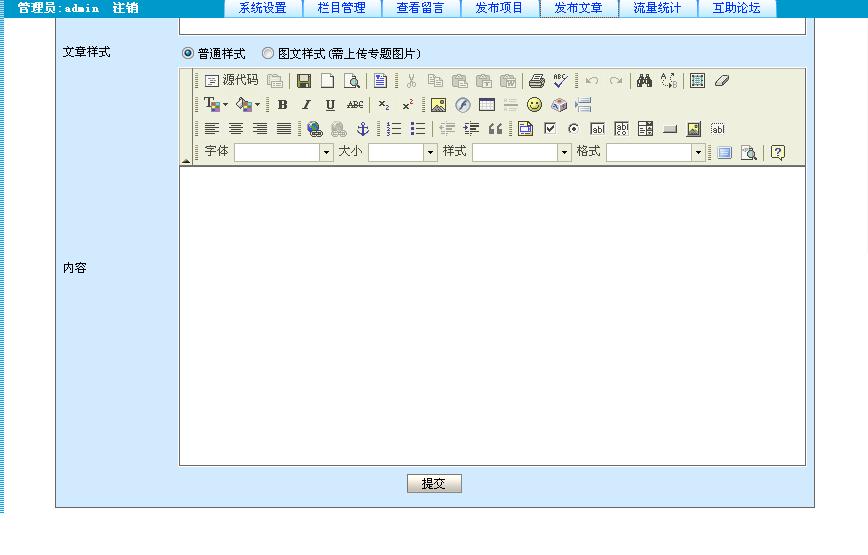Click the Find binoculars icon
The image size is (868, 555).
[644, 81]
